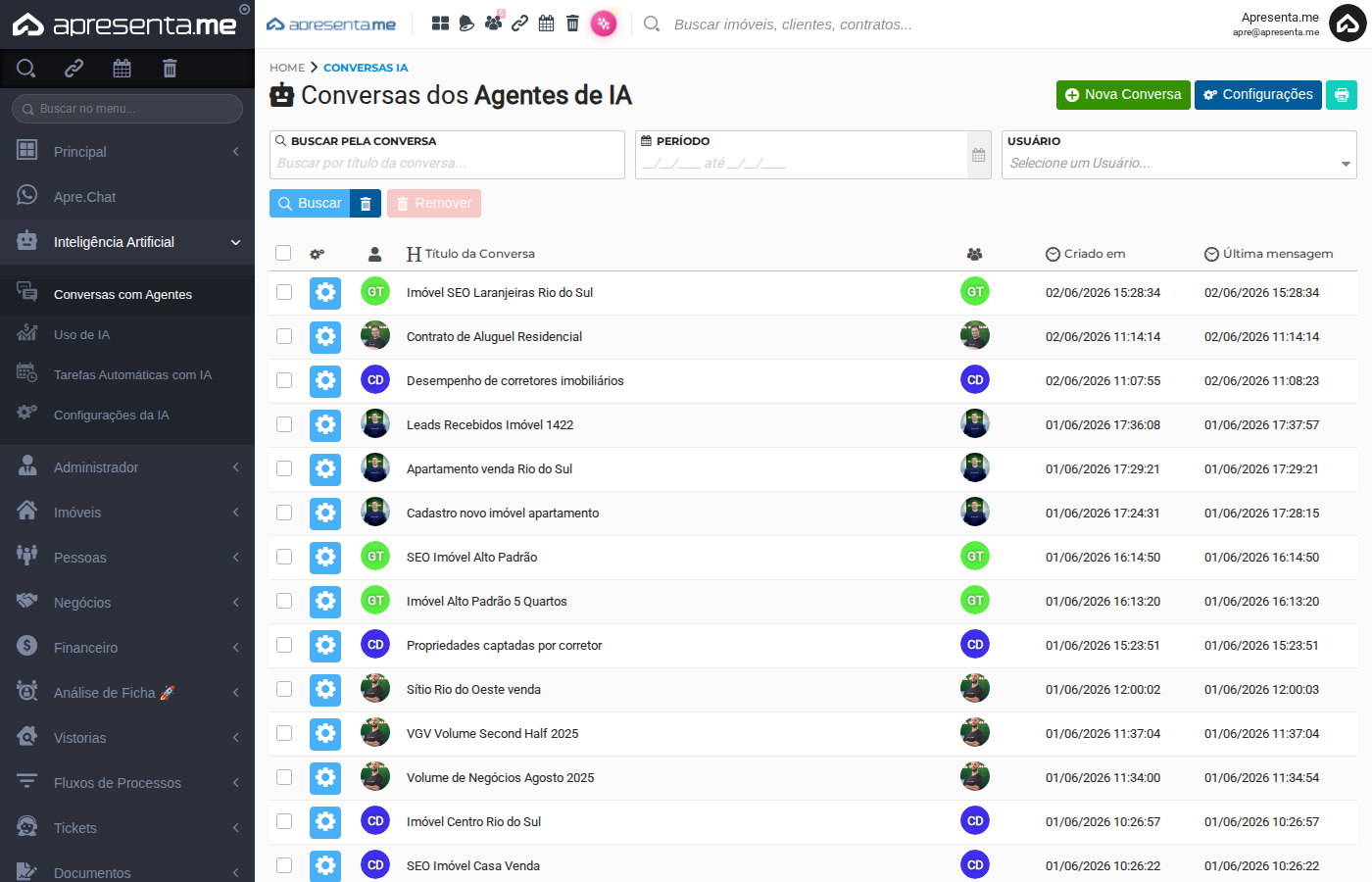
Task: Check Cadastro novo imóvel apartamento row
Action: (284, 513)
